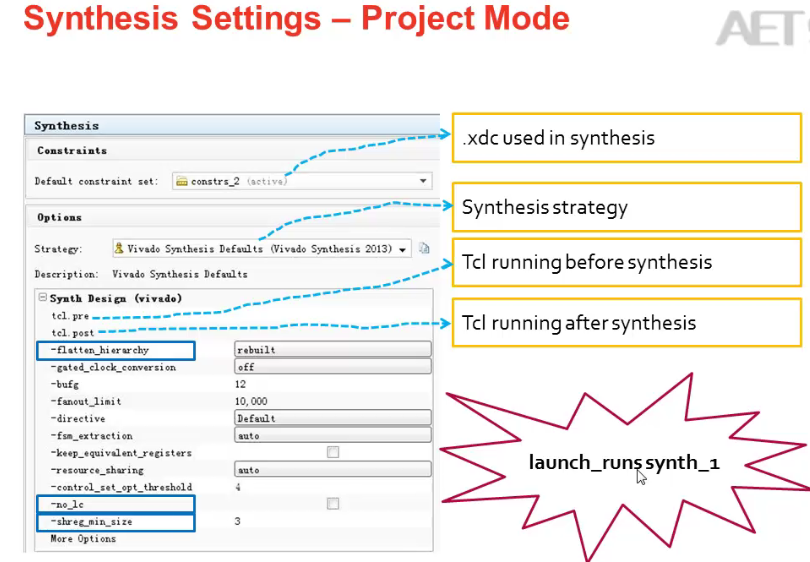Select the -keep_equivalent_registers option label
This screenshot has height=562, width=810.
(121, 453)
